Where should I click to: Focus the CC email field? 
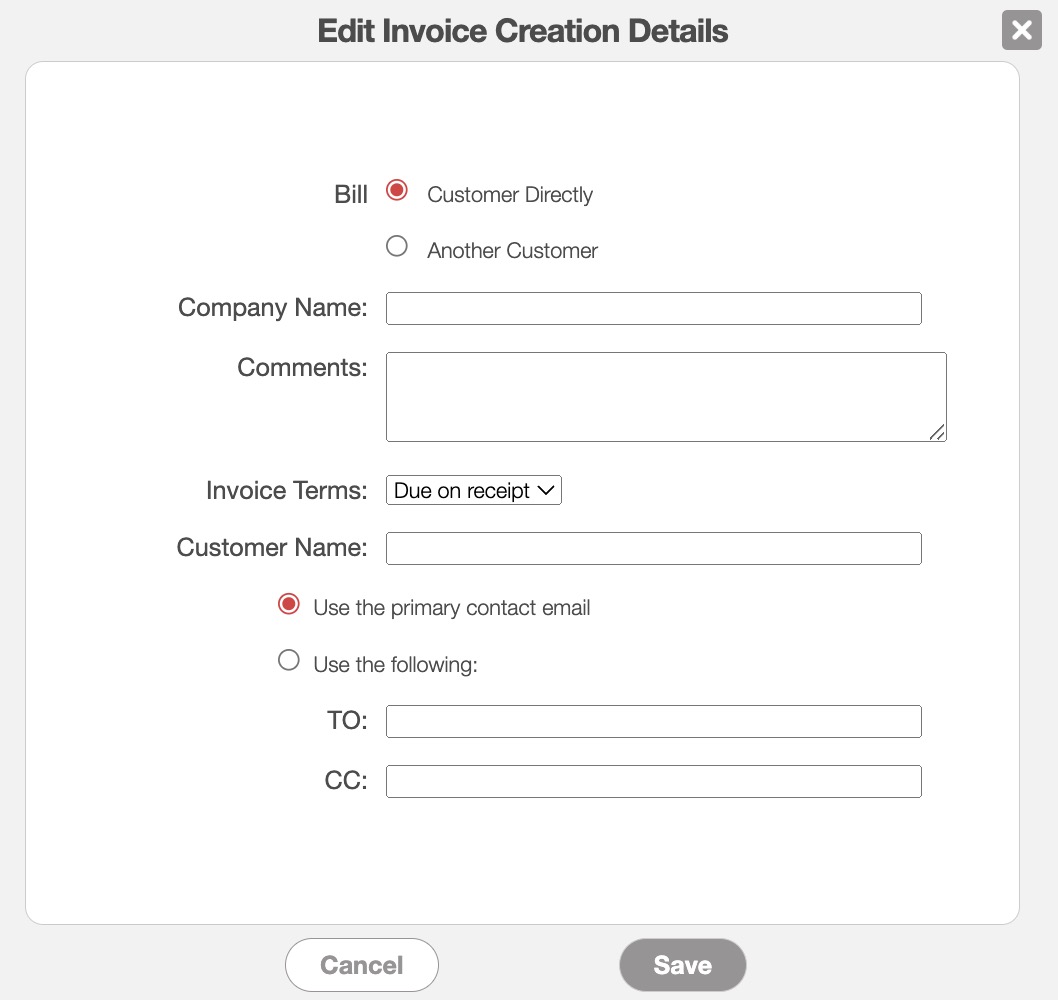653,782
